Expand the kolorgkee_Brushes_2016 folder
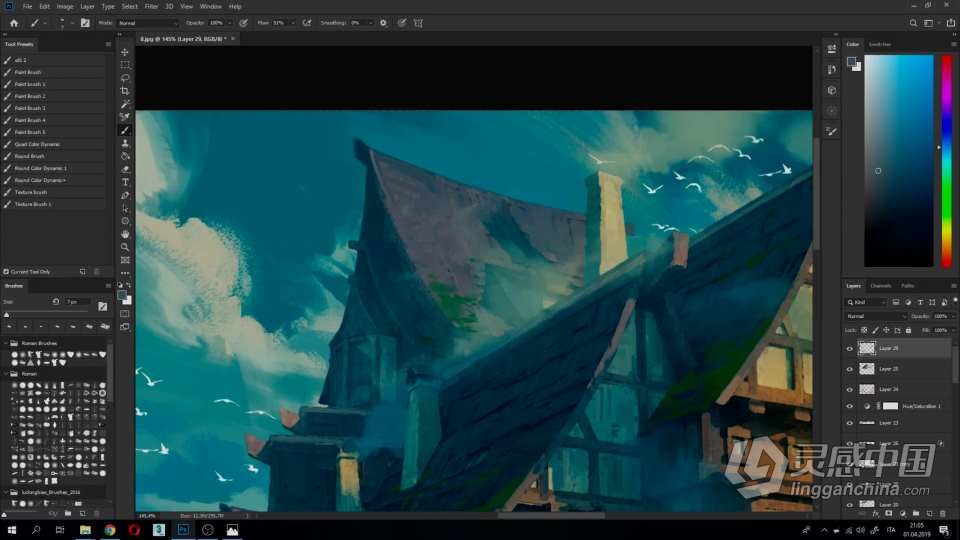Screen dimensions: 960x540 click(6, 492)
